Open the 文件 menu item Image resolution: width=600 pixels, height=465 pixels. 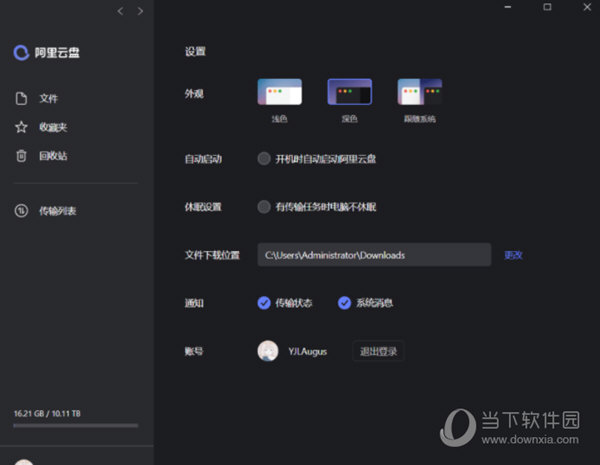[x=49, y=98]
